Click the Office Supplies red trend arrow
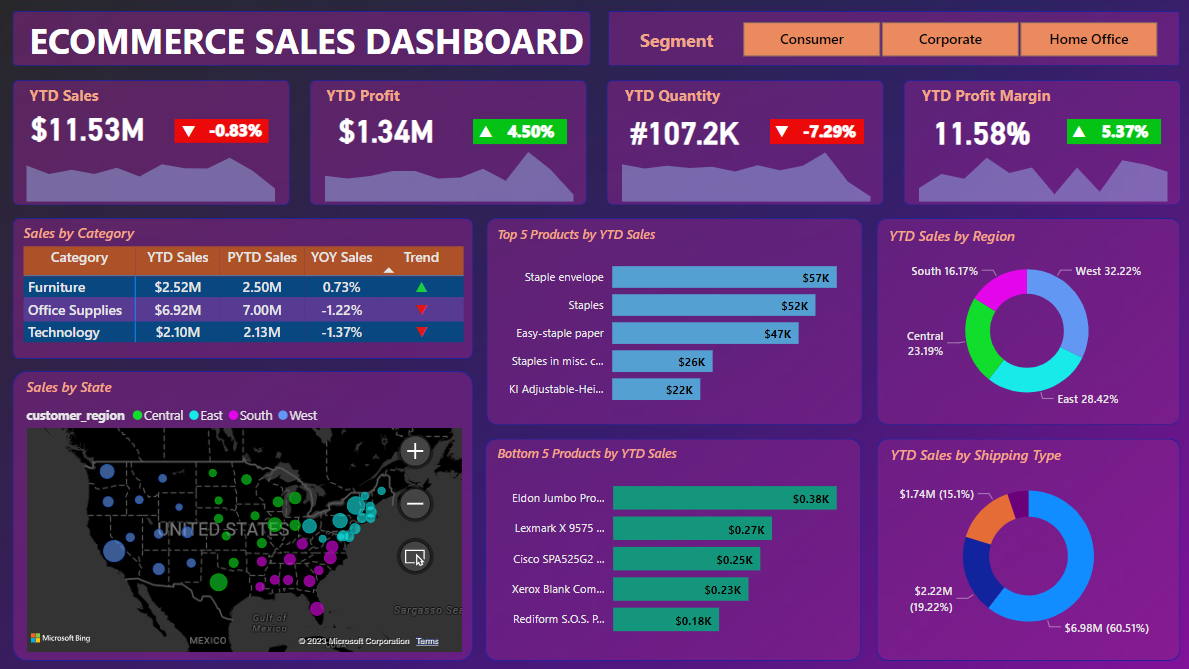1189x669 pixels. [x=421, y=310]
